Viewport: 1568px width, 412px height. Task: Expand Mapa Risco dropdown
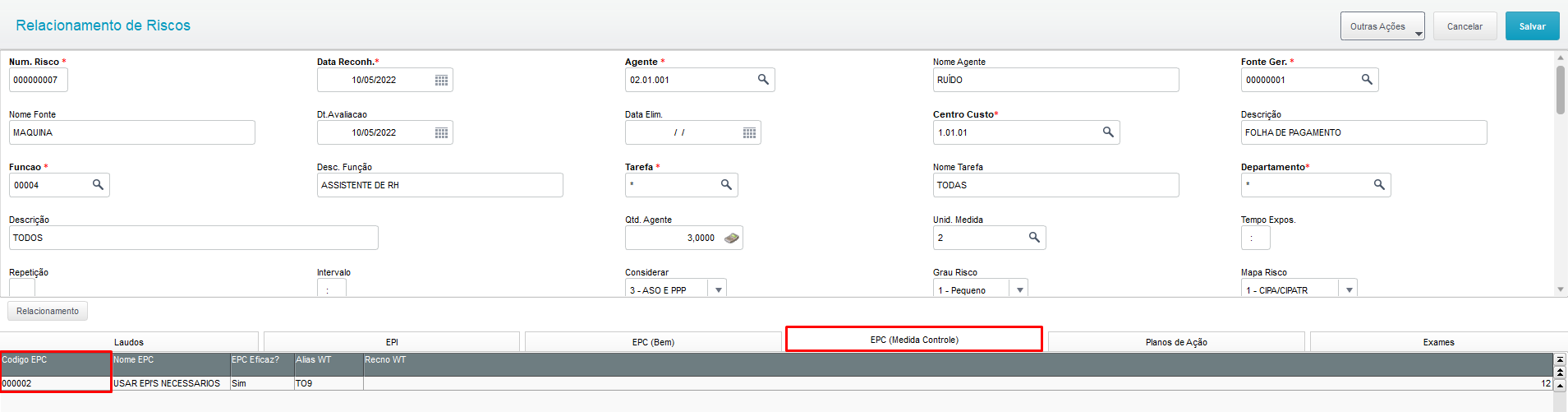tap(1349, 289)
